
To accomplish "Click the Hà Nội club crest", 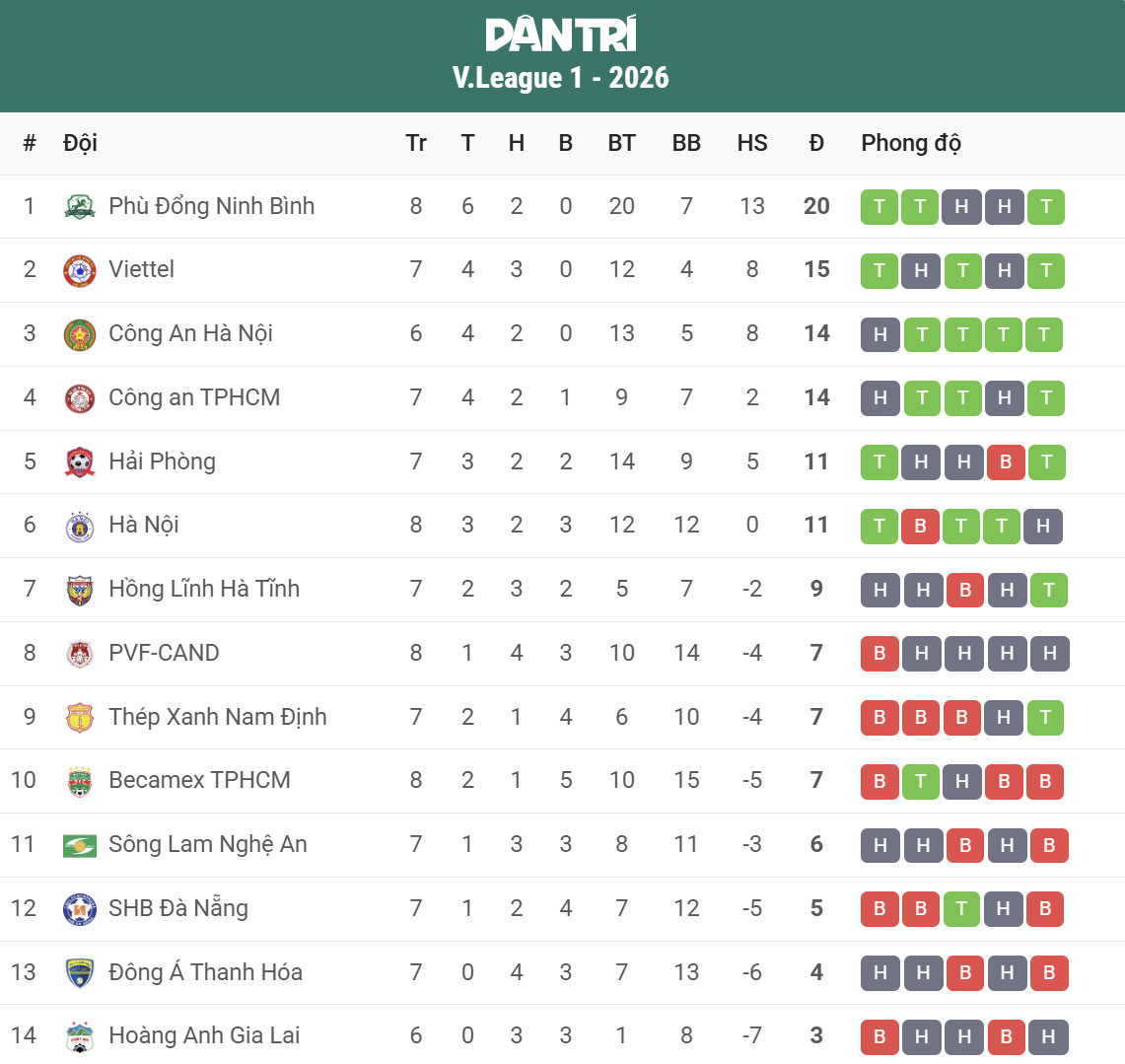I will [80, 526].
